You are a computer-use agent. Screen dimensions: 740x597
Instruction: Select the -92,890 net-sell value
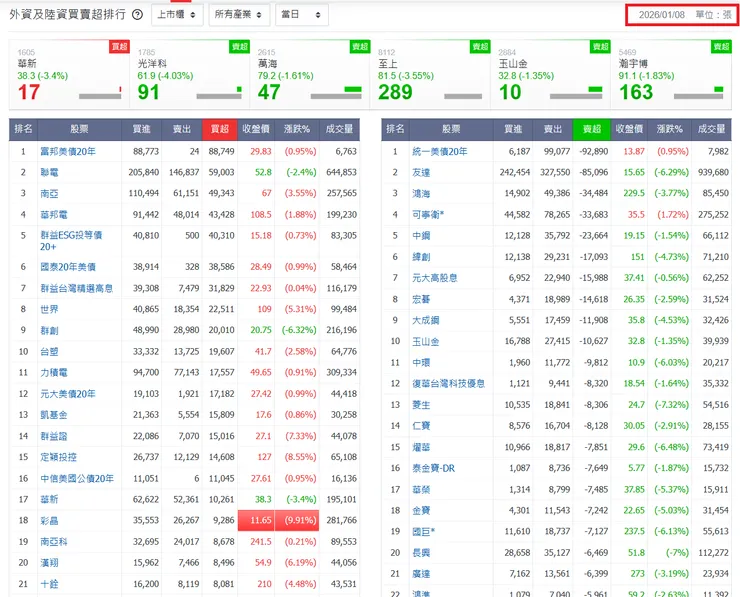(594, 151)
